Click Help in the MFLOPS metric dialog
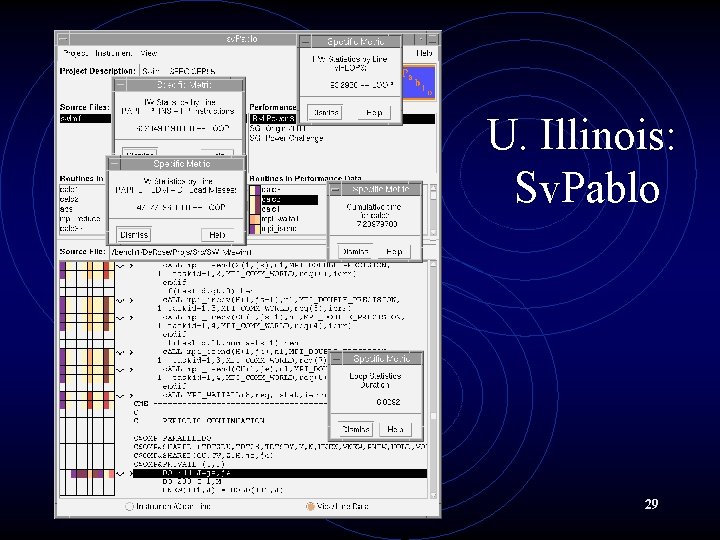The image size is (720, 540). click(374, 112)
